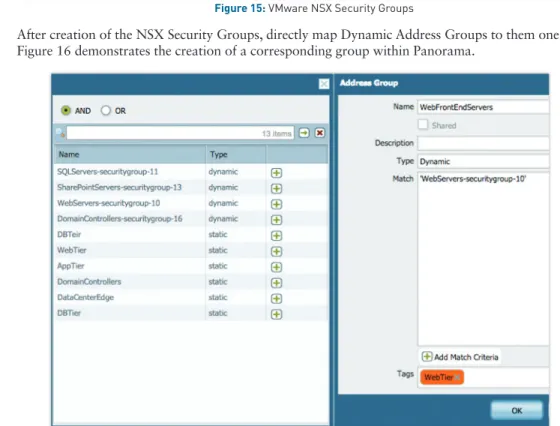This screenshot has height=426, width=560.
Task: Click the OK button
Action: point(517,410)
